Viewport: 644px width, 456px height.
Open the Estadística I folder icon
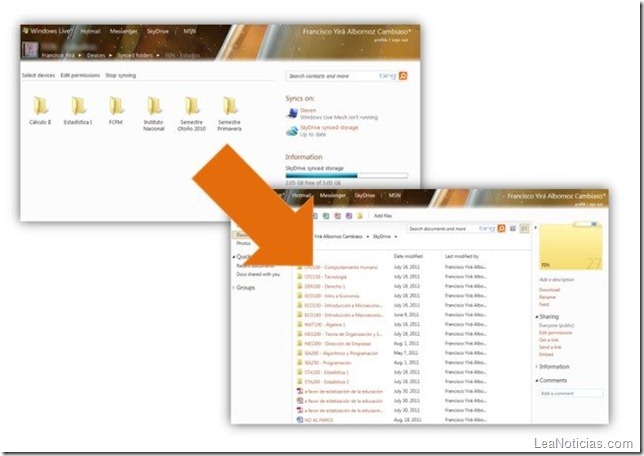(x=78, y=106)
